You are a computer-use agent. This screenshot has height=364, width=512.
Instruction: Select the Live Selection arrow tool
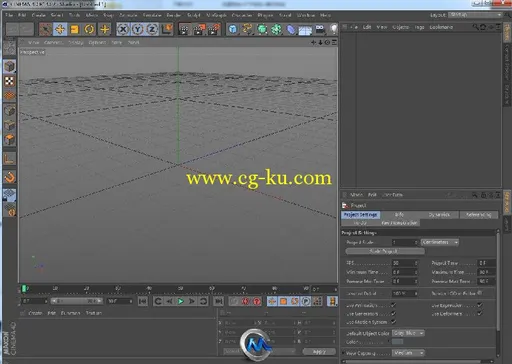pyautogui.click(x=45, y=29)
